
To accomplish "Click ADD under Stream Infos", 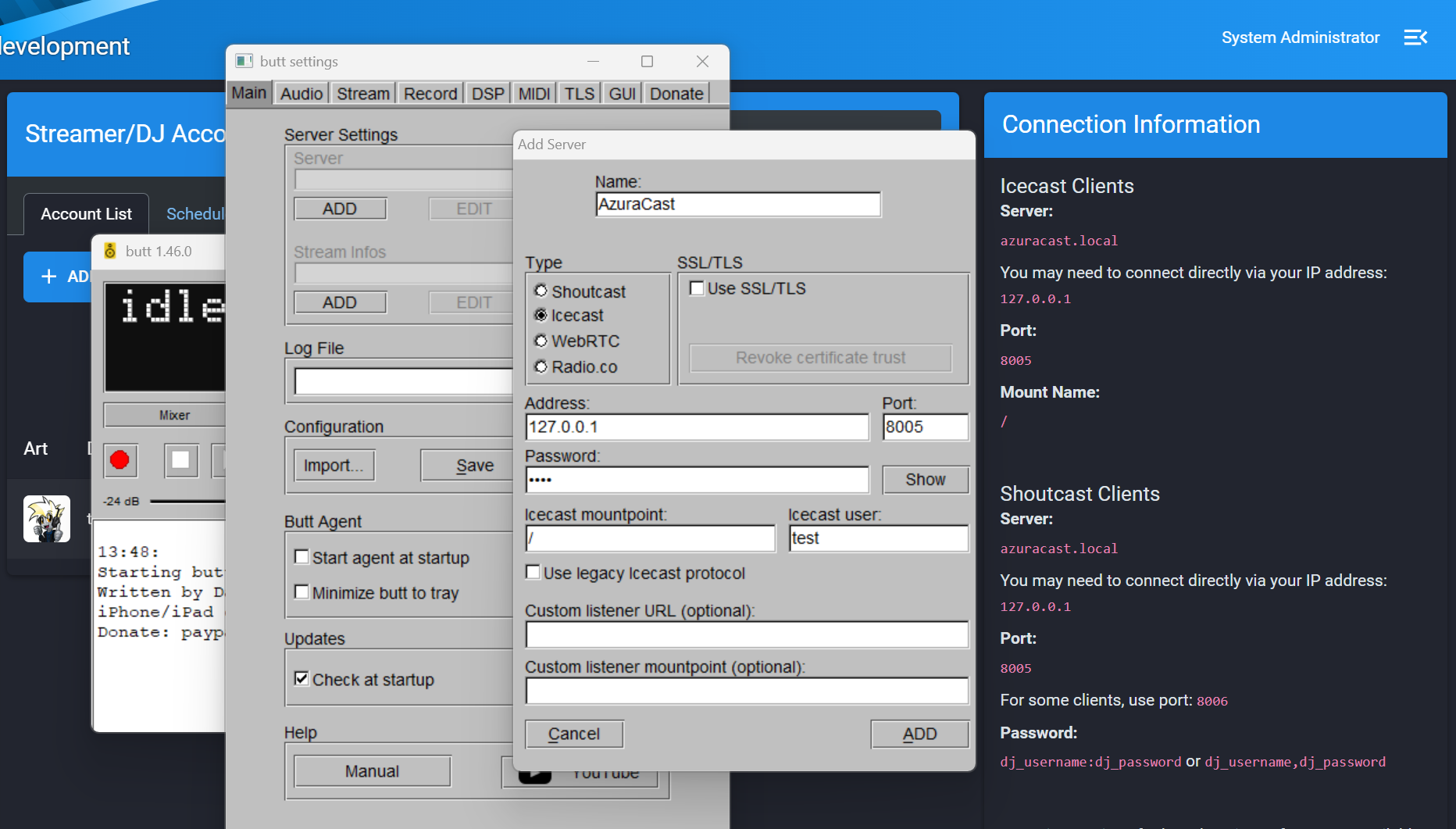I will pos(340,302).
